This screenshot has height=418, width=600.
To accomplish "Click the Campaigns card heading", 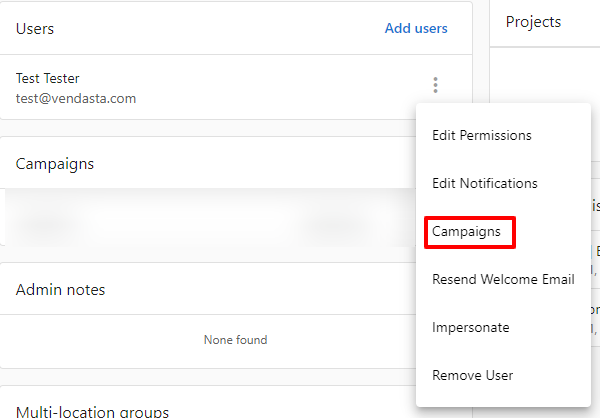I will pos(55,164).
